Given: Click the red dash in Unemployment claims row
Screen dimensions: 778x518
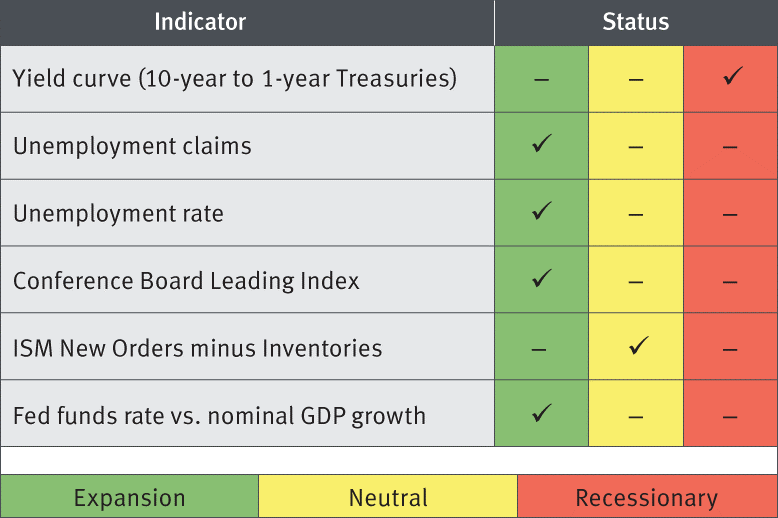Looking at the screenshot, I should pos(730,147).
